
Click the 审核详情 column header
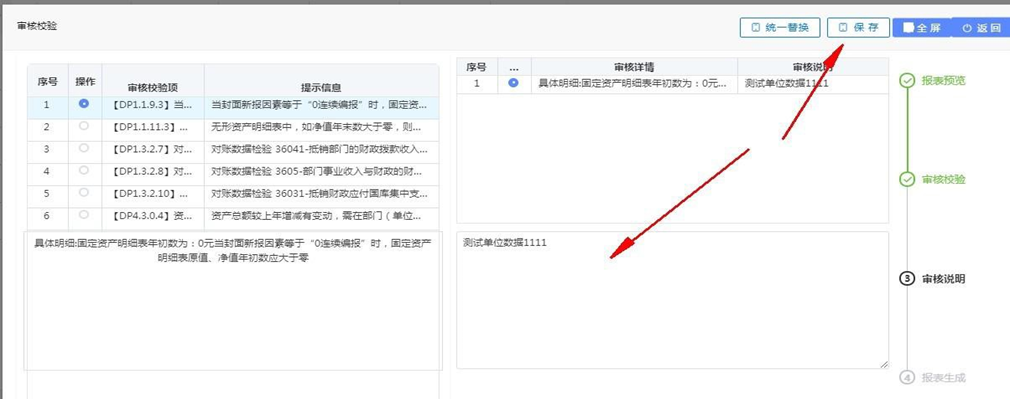coord(634,66)
